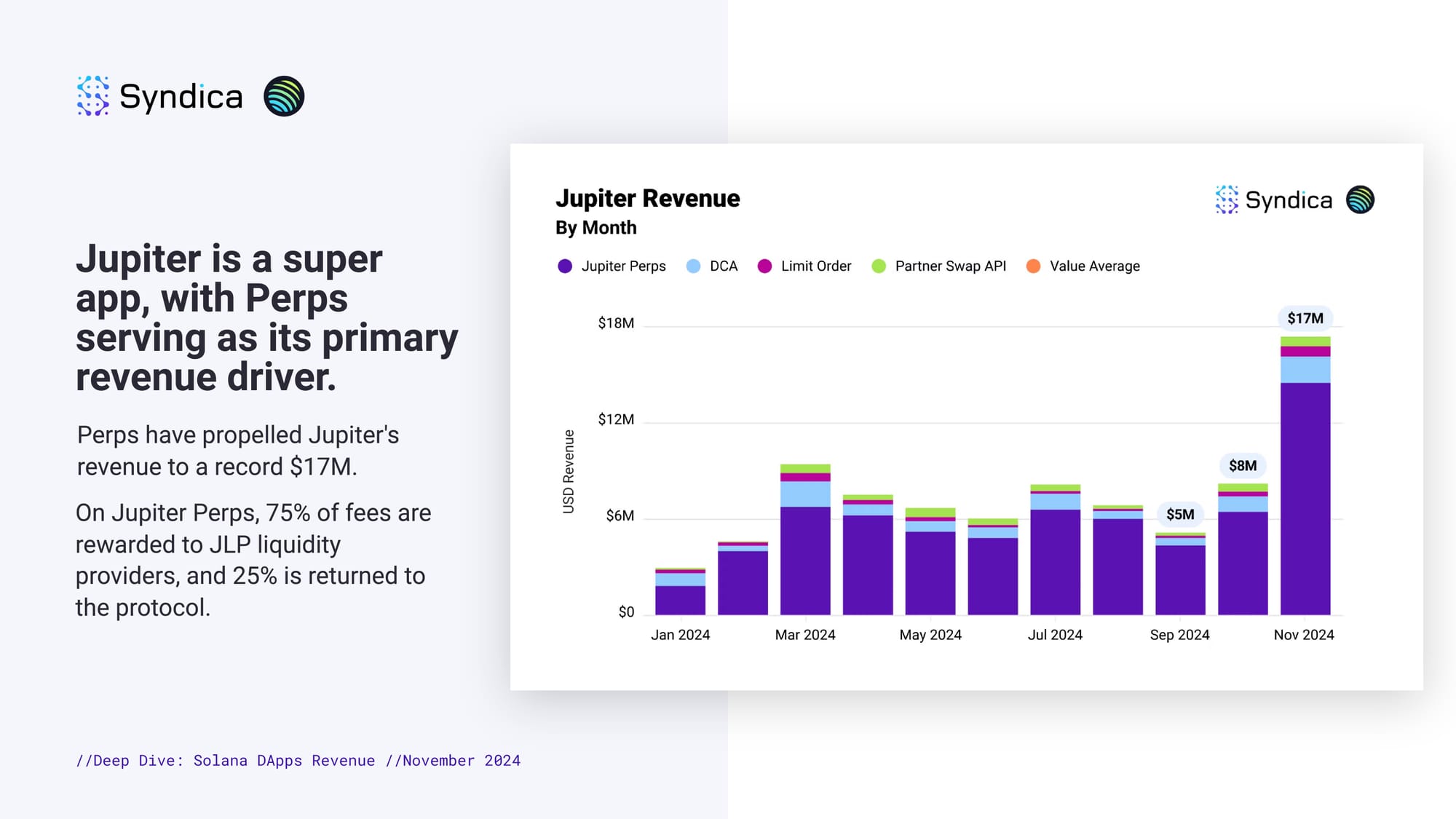Click the light blue DCA segment of November bar

pyautogui.click(x=1305, y=370)
